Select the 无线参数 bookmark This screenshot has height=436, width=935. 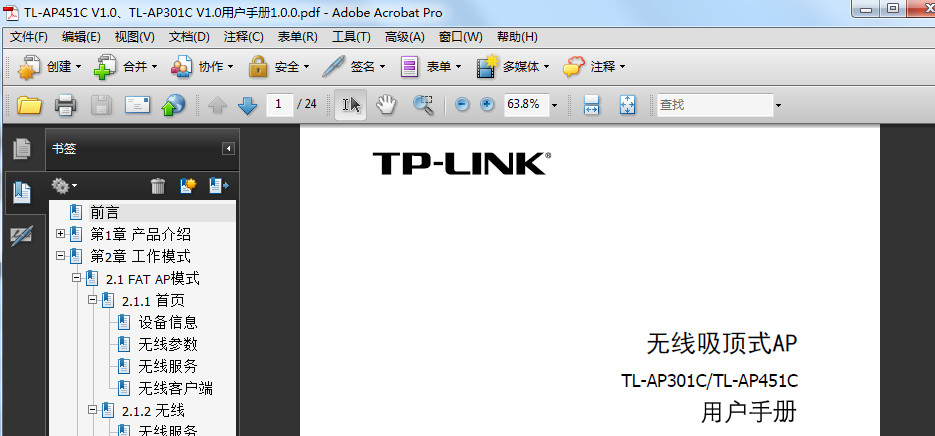[168, 344]
